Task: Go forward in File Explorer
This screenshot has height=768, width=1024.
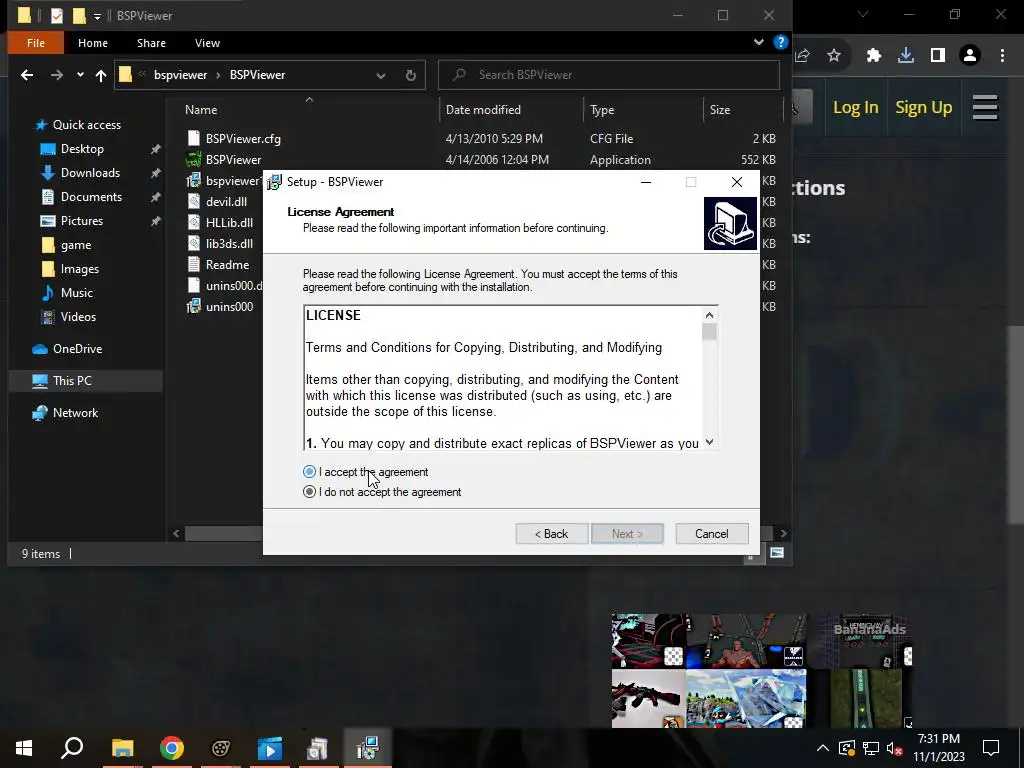Action: click(57, 75)
